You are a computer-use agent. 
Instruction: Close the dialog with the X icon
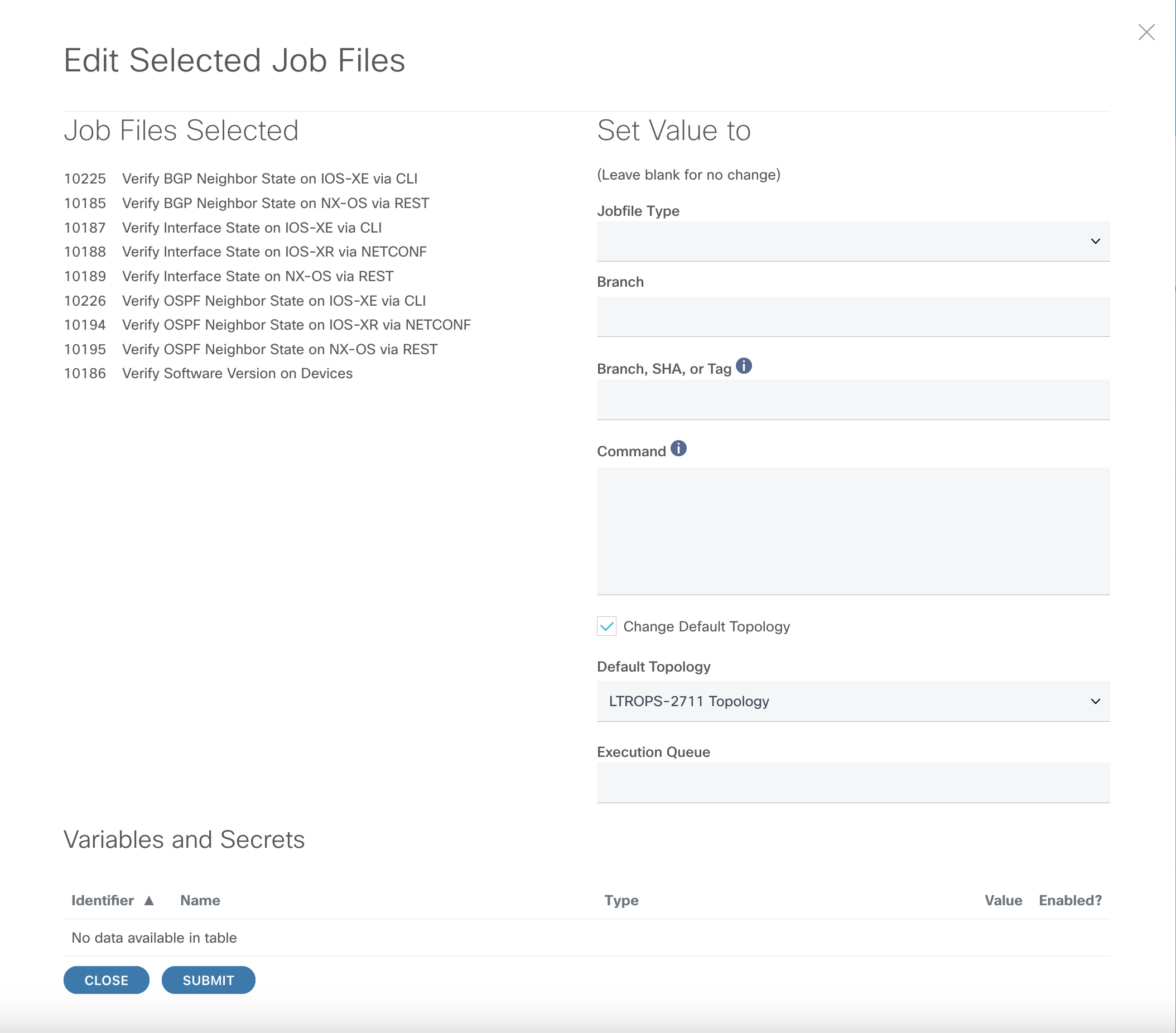(x=1146, y=32)
